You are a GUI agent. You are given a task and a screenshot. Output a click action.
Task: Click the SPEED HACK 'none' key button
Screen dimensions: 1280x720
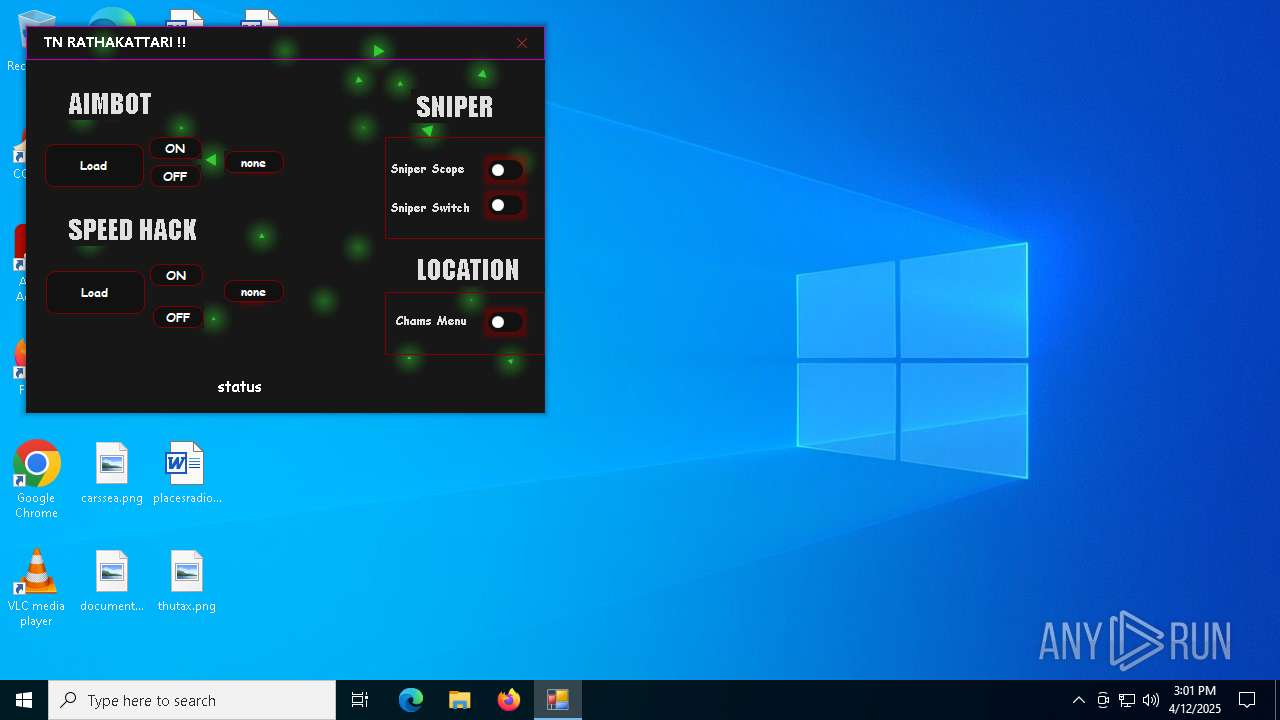click(x=253, y=292)
